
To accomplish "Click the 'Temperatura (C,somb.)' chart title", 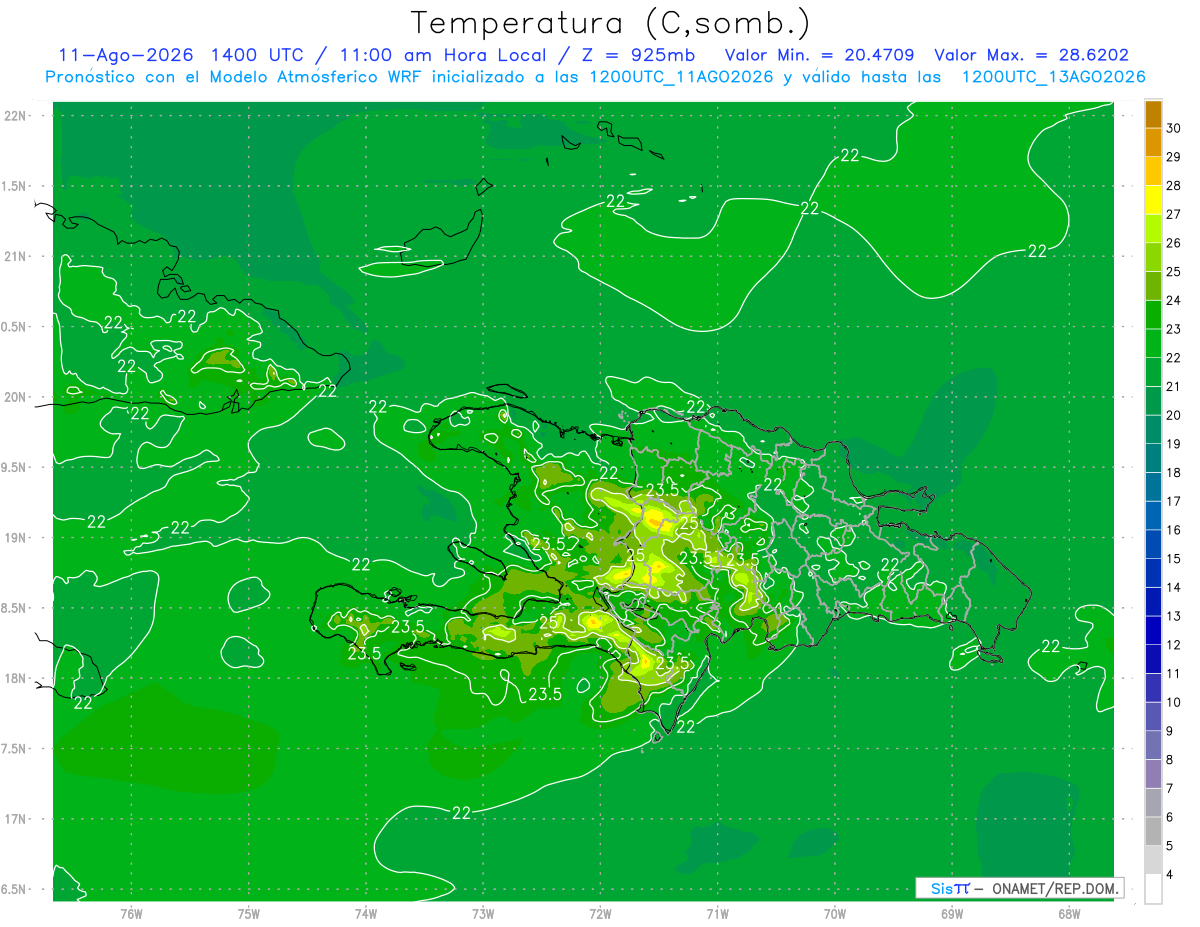I will pos(611,22).
